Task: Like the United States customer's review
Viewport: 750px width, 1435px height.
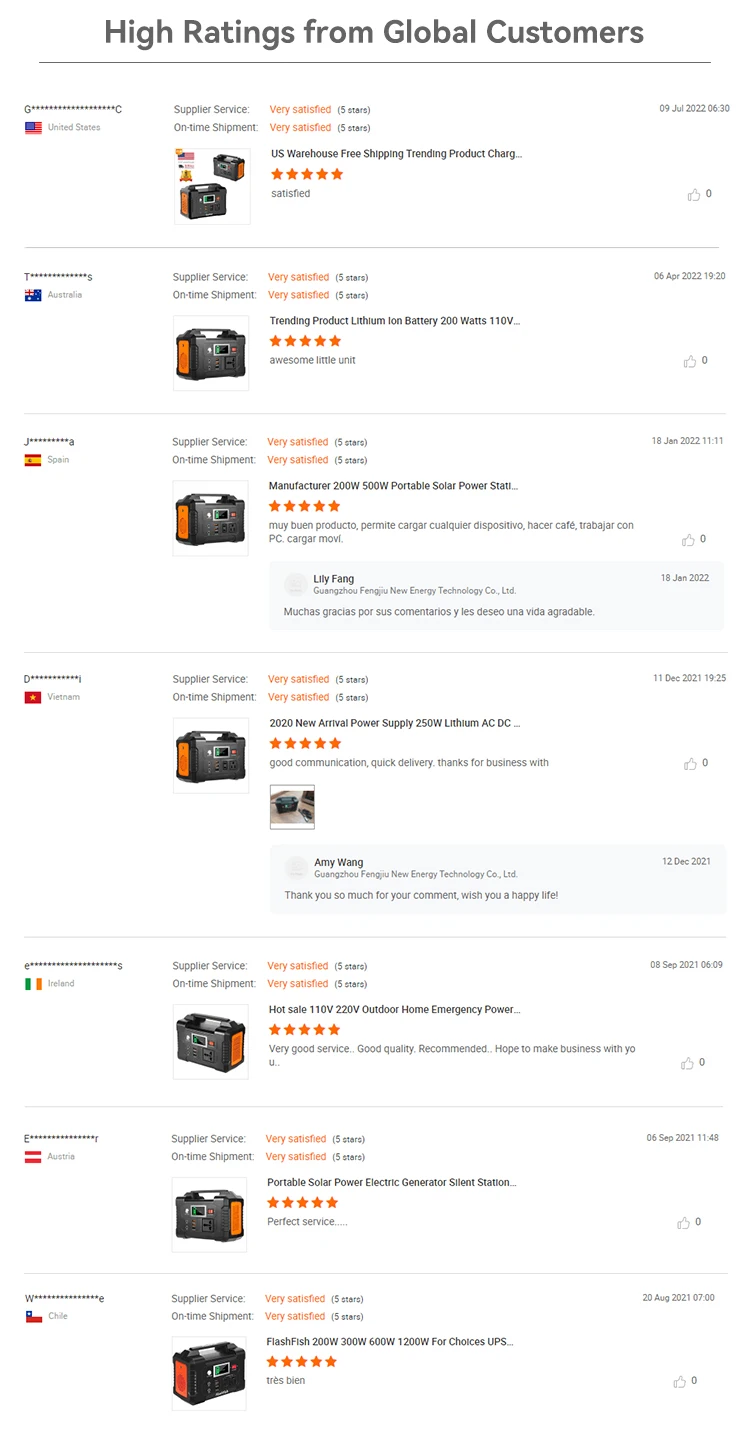Action: click(x=694, y=195)
